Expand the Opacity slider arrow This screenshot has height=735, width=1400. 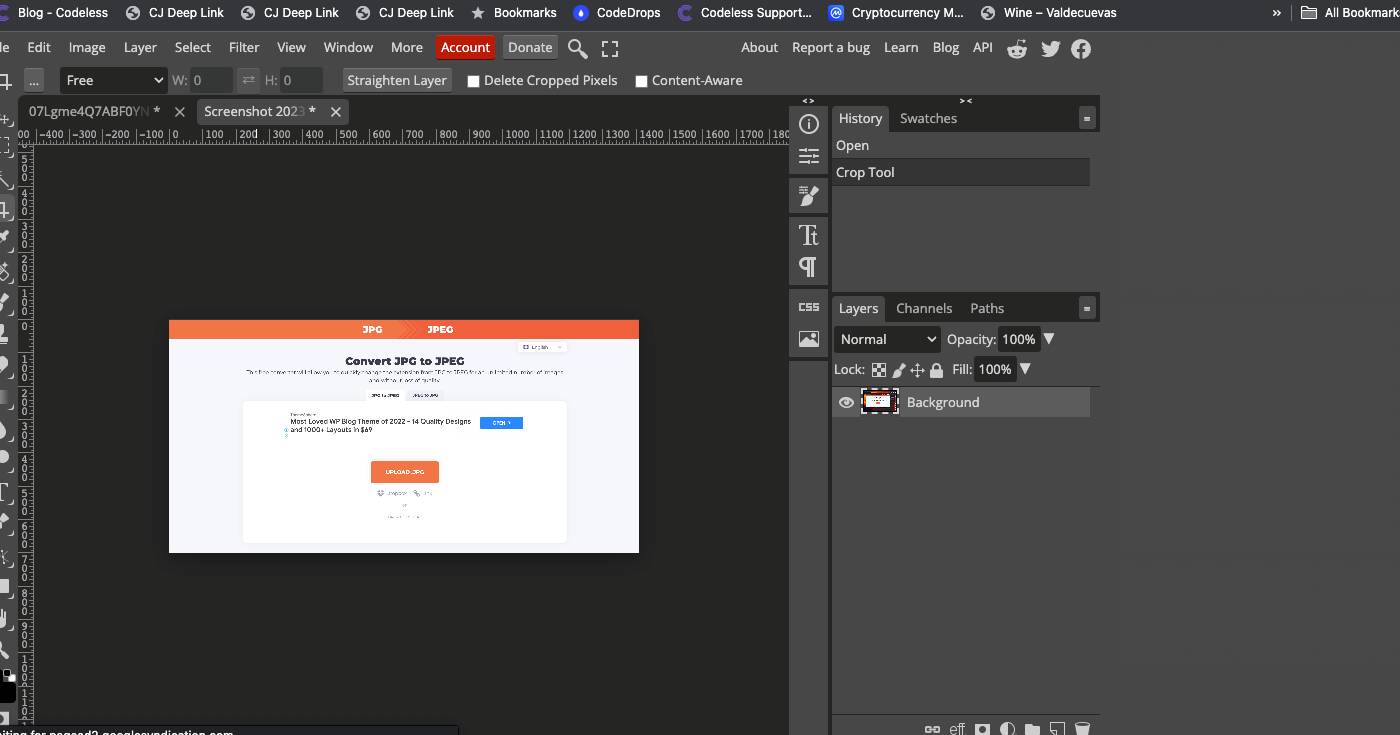coord(1049,339)
